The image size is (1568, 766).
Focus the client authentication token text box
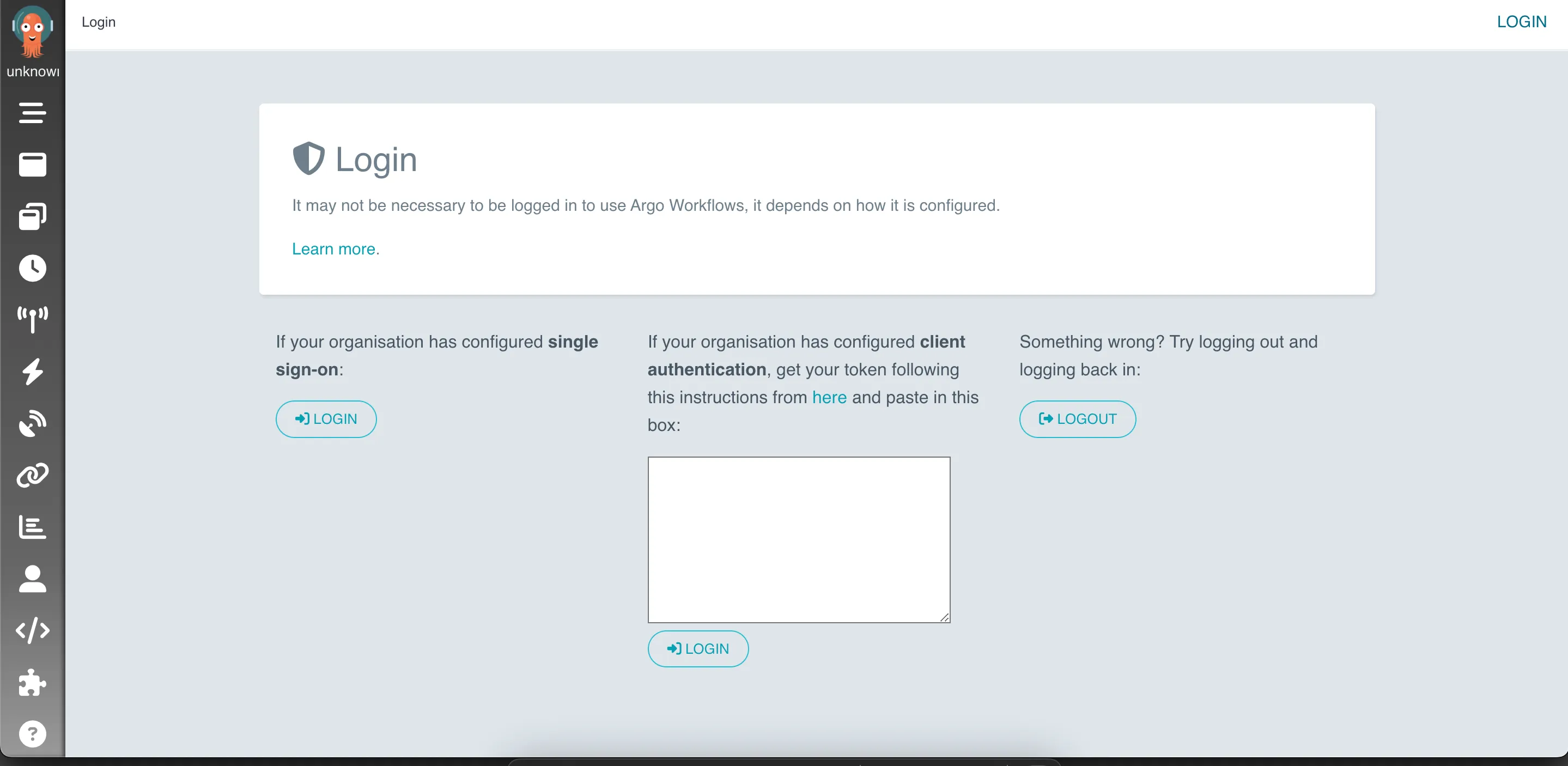pyautogui.click(x=799, y=539)
